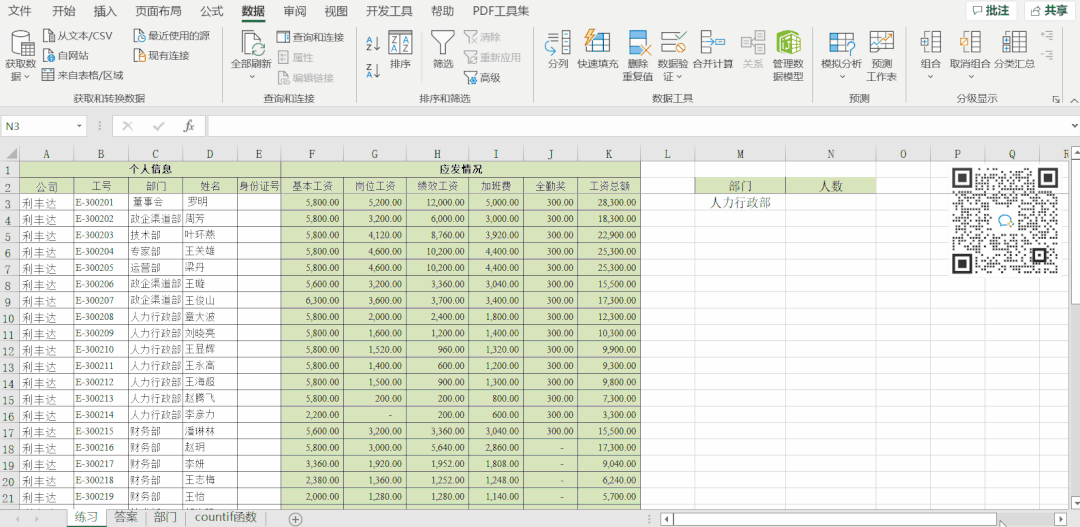Sort descending with the Z-A icon
This screenshot has width=1080, height=527.
pyautogui.click(x=373, y=70)
